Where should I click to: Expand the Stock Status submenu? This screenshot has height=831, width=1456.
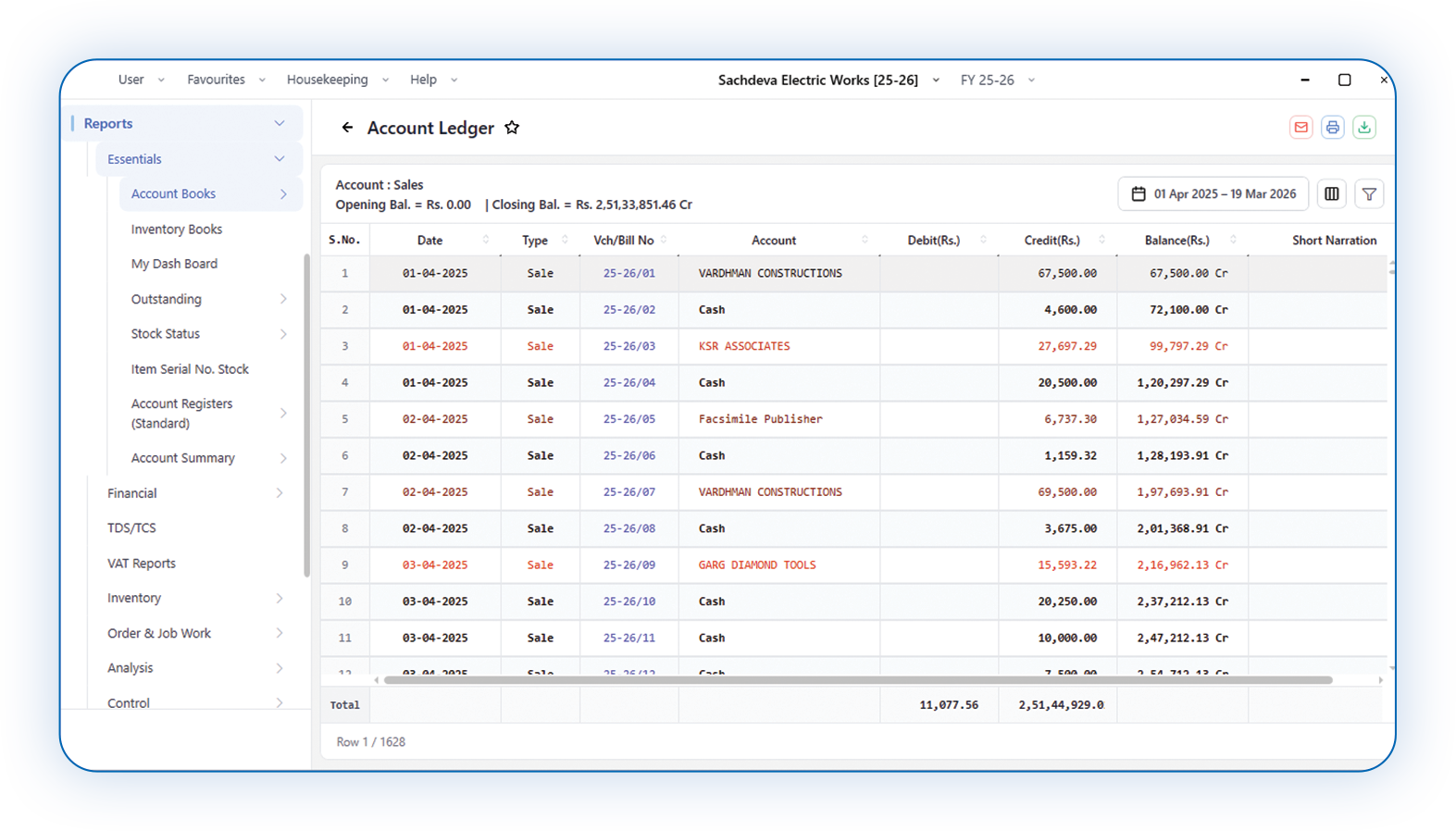283,334
